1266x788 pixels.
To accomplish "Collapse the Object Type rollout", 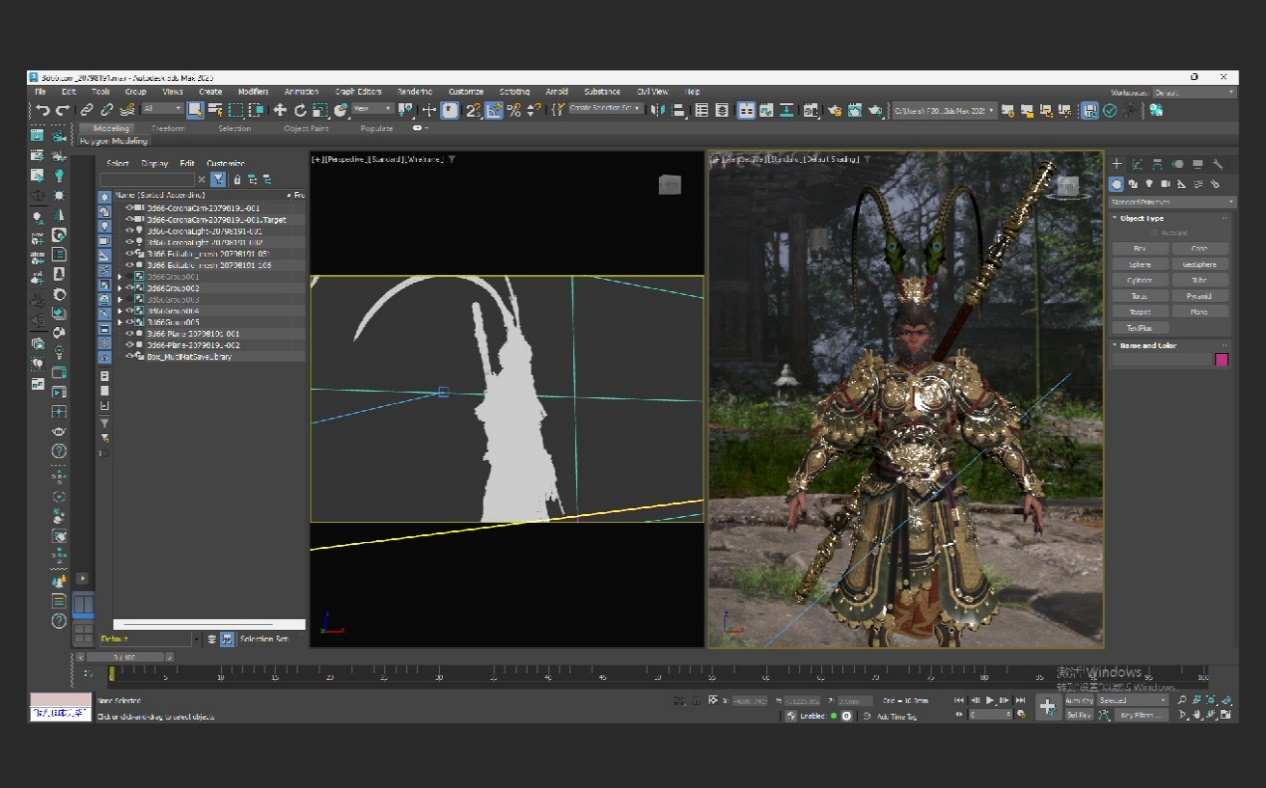I will point(1116,218).
